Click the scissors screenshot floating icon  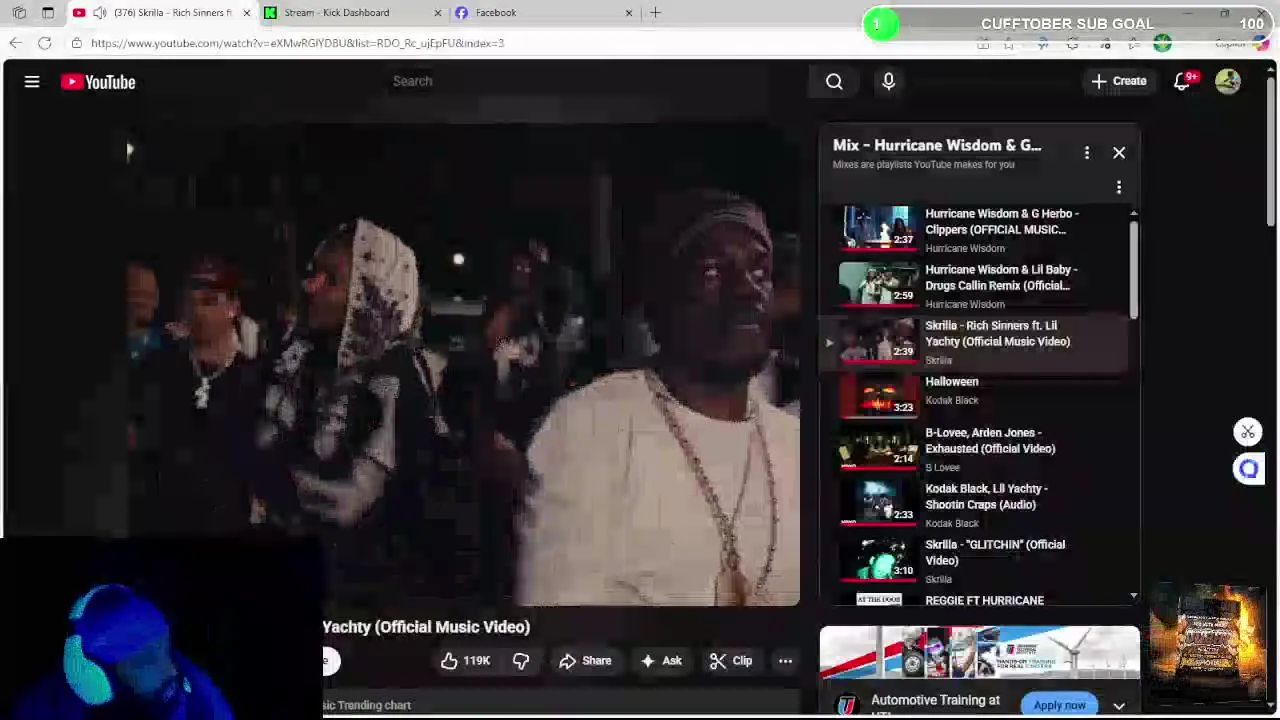(x=1248, y=432)
